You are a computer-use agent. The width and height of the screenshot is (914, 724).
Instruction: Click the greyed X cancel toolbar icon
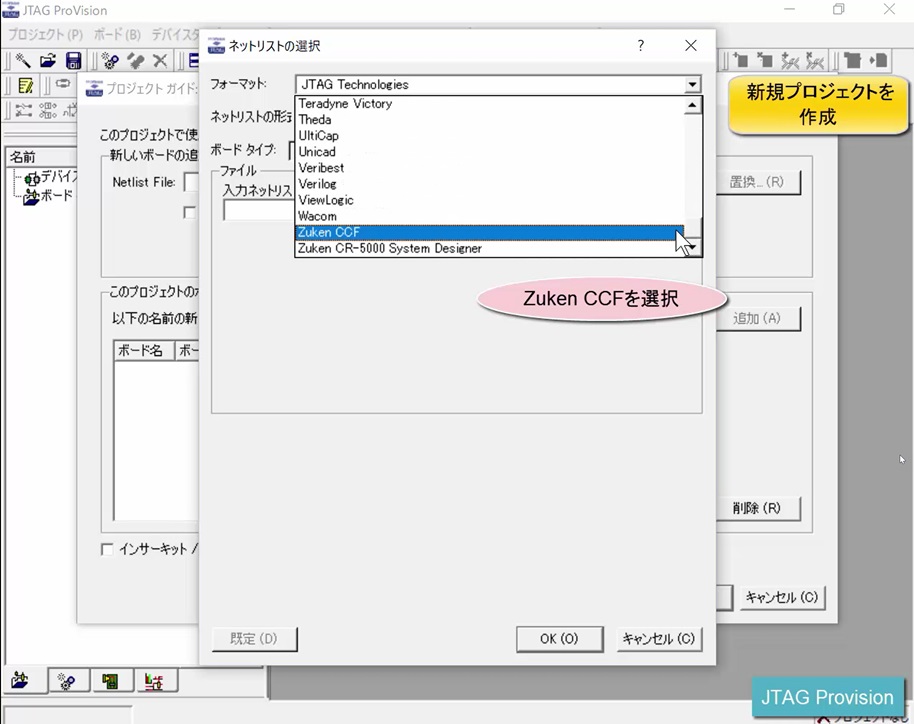[x=160, y=60]
